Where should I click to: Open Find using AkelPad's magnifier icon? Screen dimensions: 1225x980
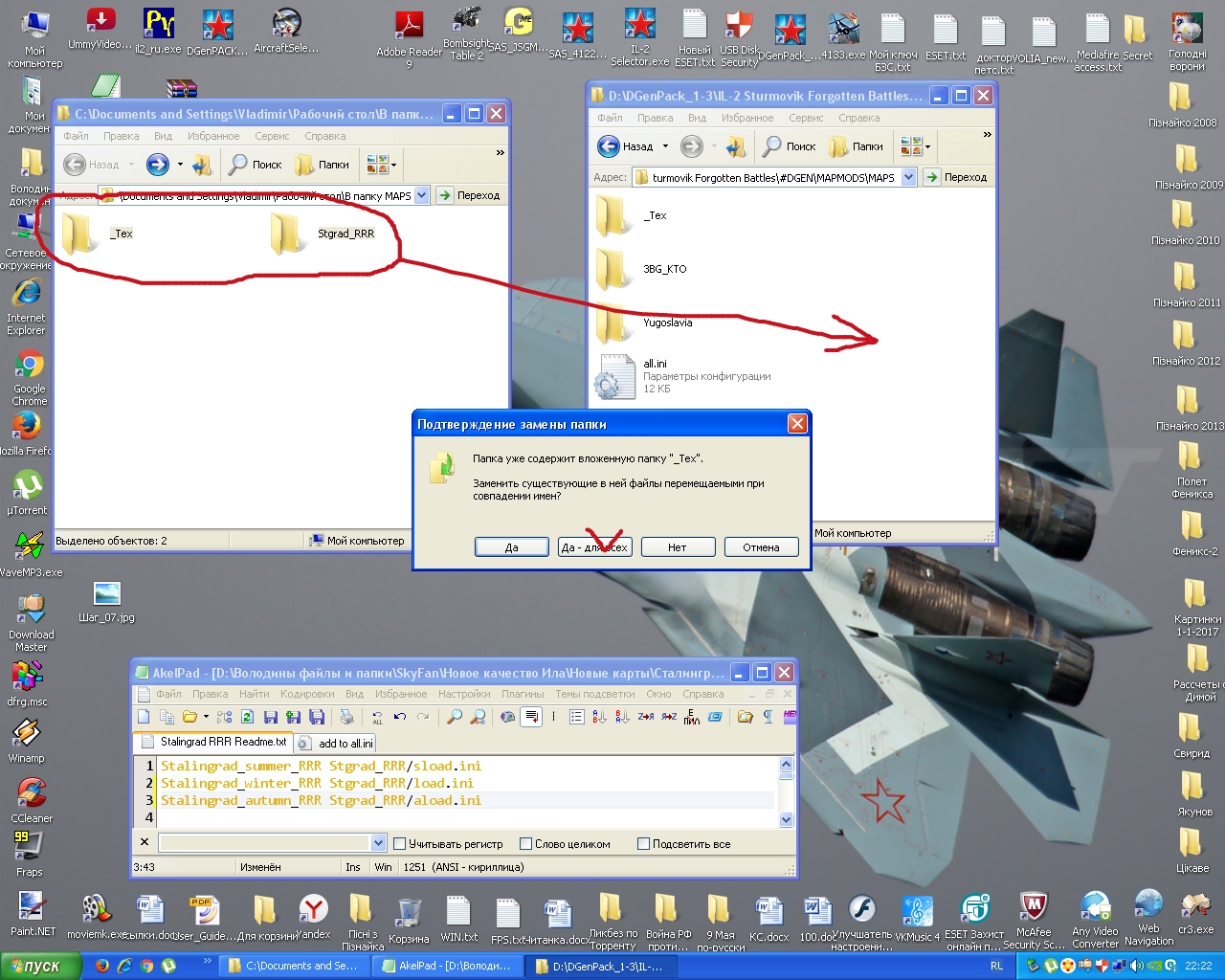455,717
